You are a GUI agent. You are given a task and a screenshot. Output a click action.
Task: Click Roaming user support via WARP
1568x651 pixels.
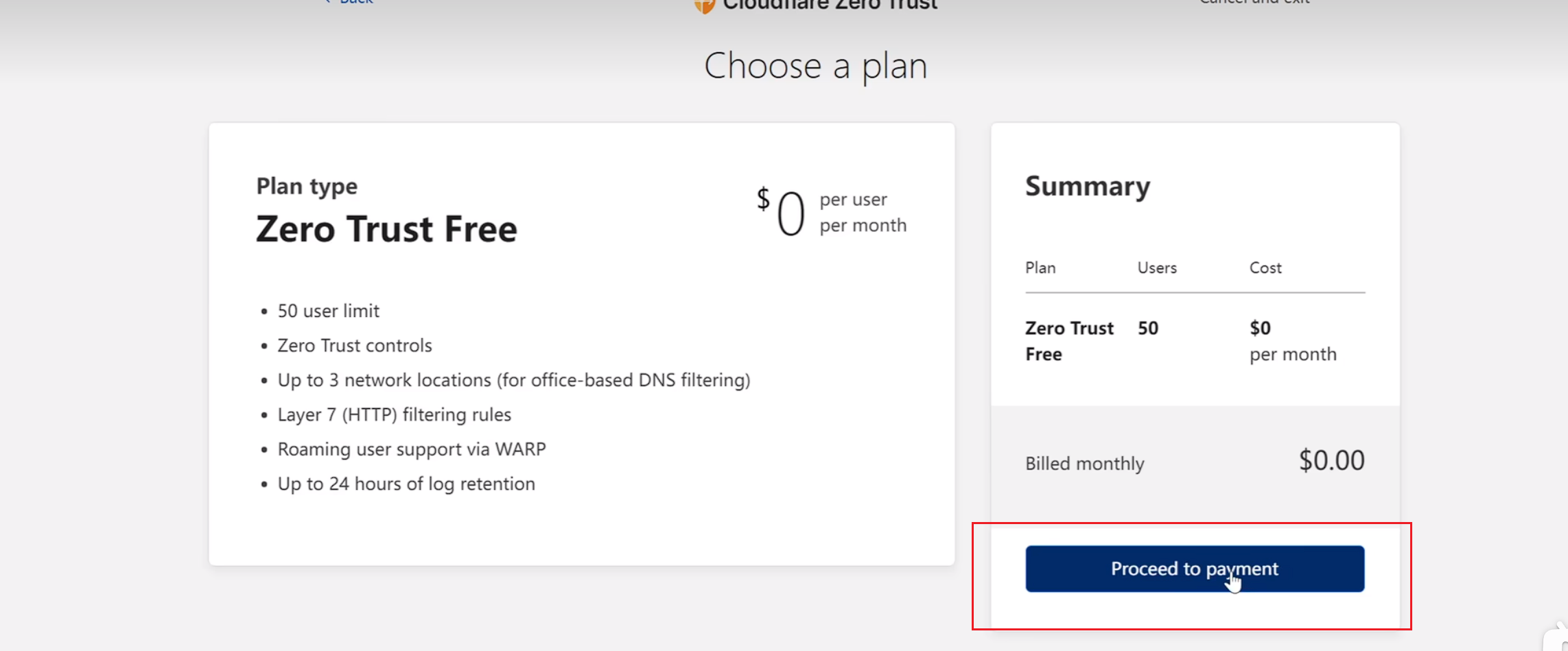click(x=411, y=449)
